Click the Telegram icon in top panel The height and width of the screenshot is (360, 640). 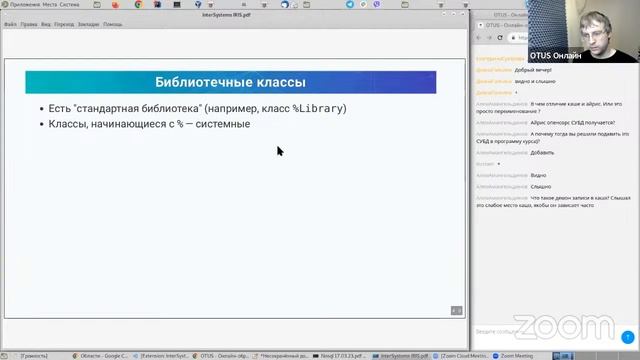click(x=350, y=4)
